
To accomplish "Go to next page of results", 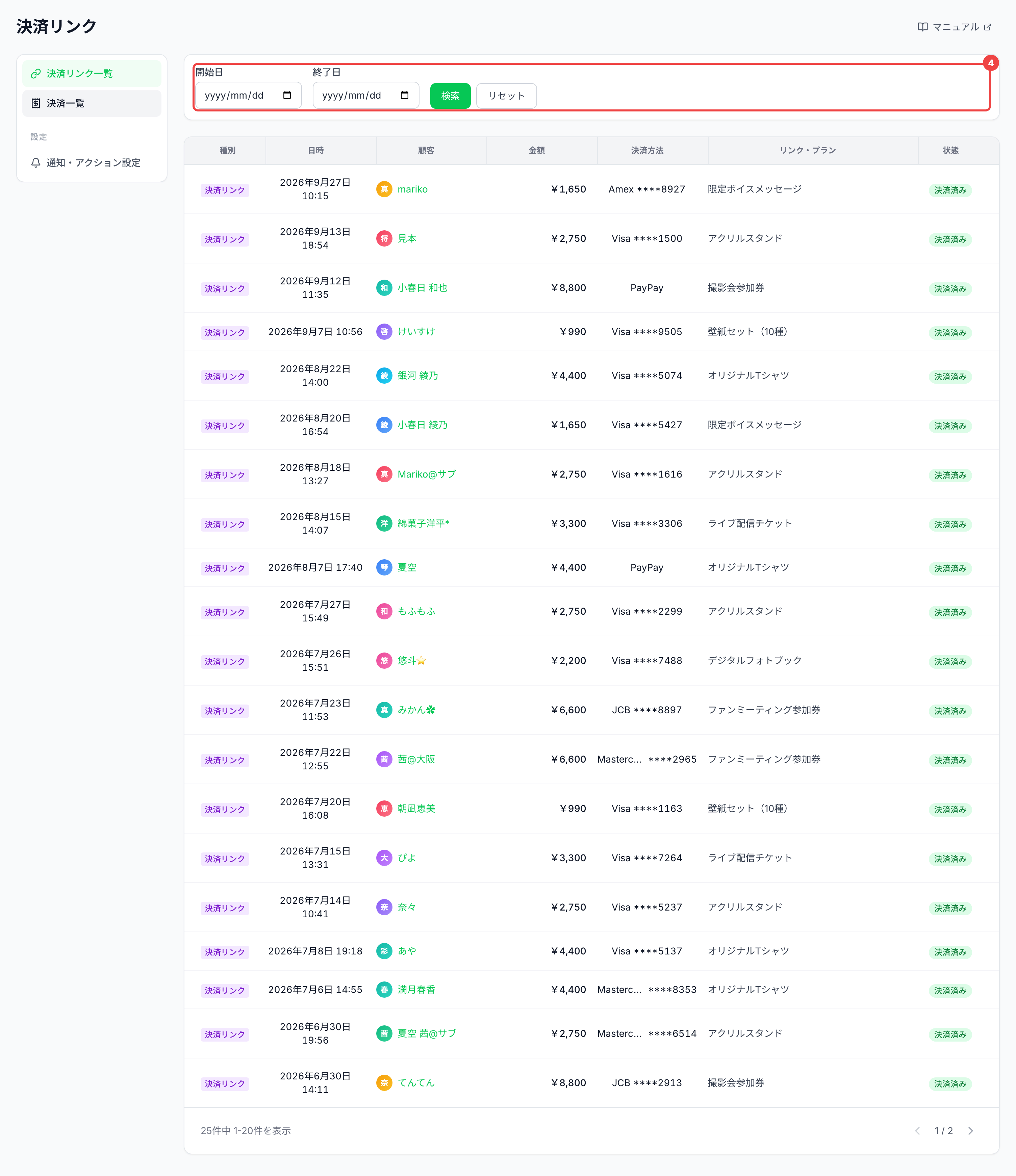I will pos(971,1131).
